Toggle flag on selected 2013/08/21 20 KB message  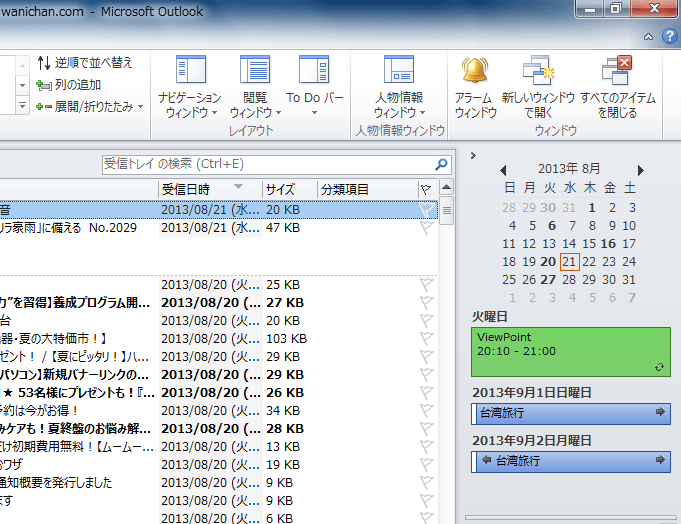[x=427, y=210]
